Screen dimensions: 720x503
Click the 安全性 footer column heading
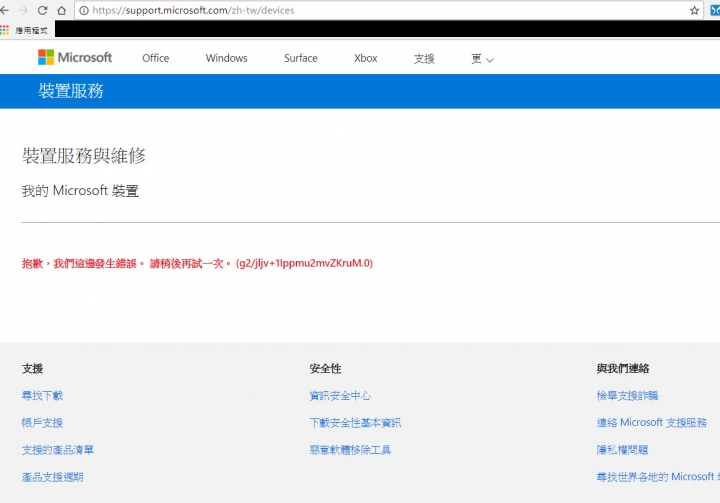point(325,368)
